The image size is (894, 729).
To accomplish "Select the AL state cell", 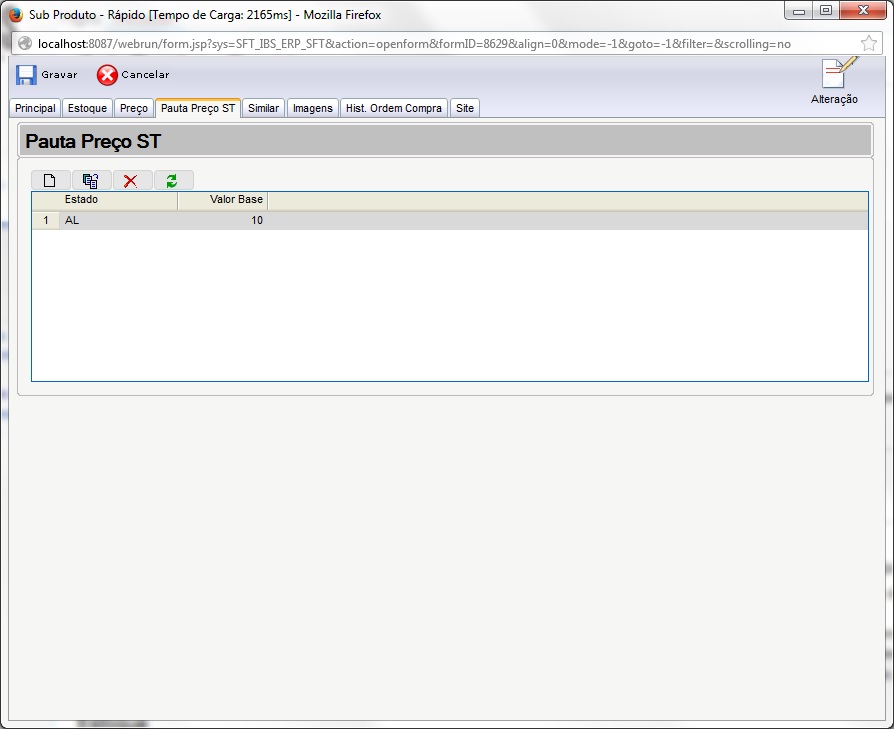I will (x=119, y=221).
